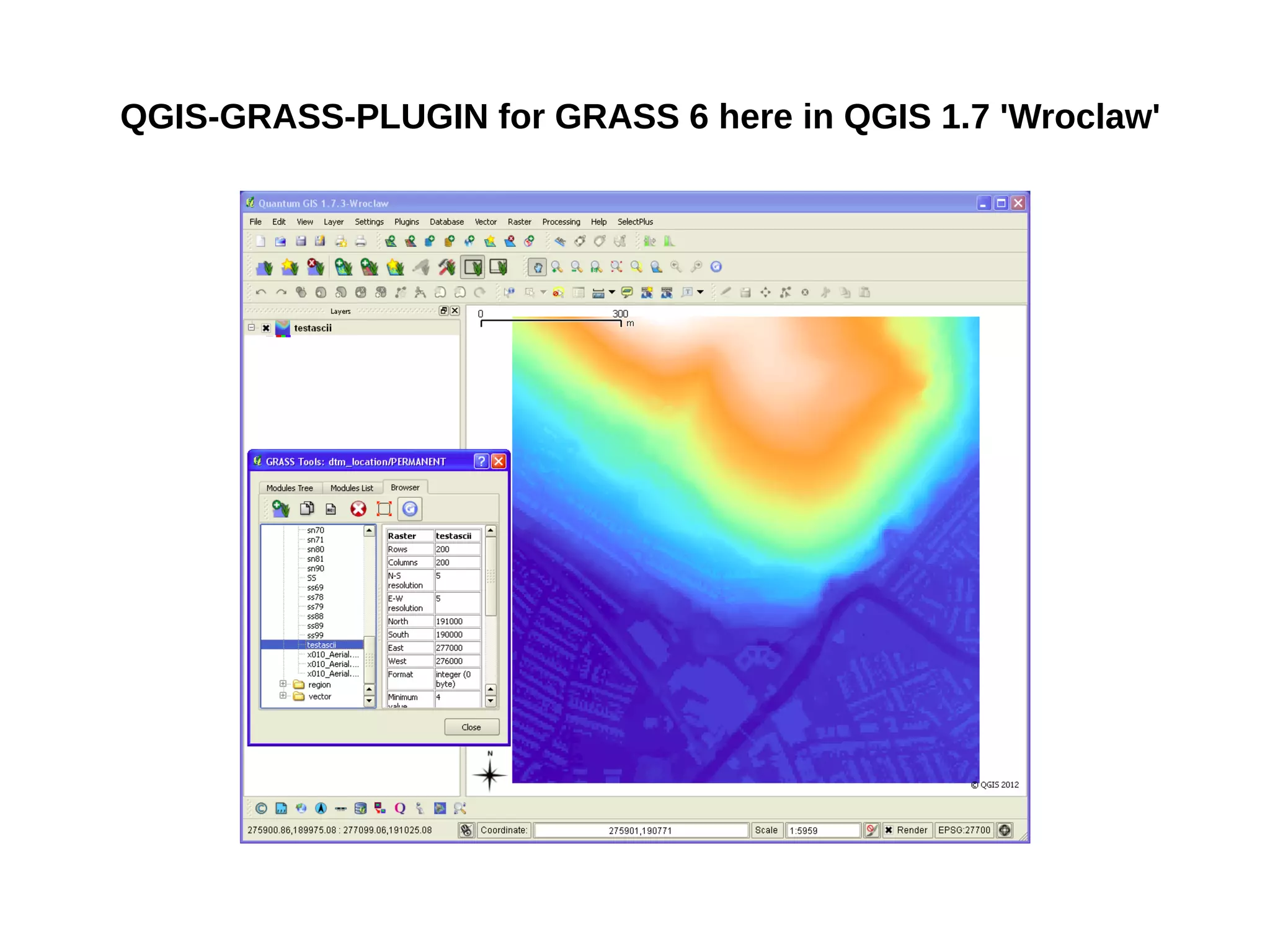Click the Add GRASS Raster Layer icon

369,267
